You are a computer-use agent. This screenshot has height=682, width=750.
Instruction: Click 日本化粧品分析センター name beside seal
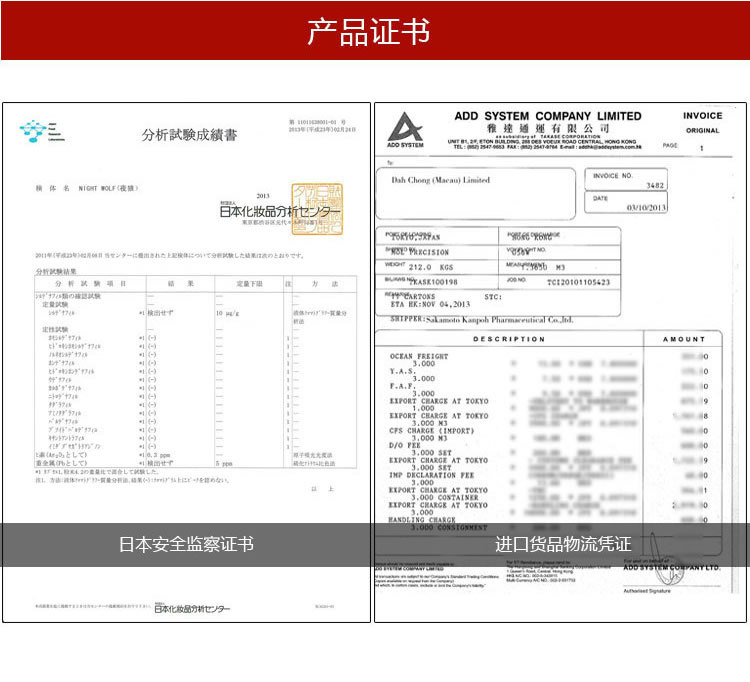pyautogui.click(x=279, y=211)
